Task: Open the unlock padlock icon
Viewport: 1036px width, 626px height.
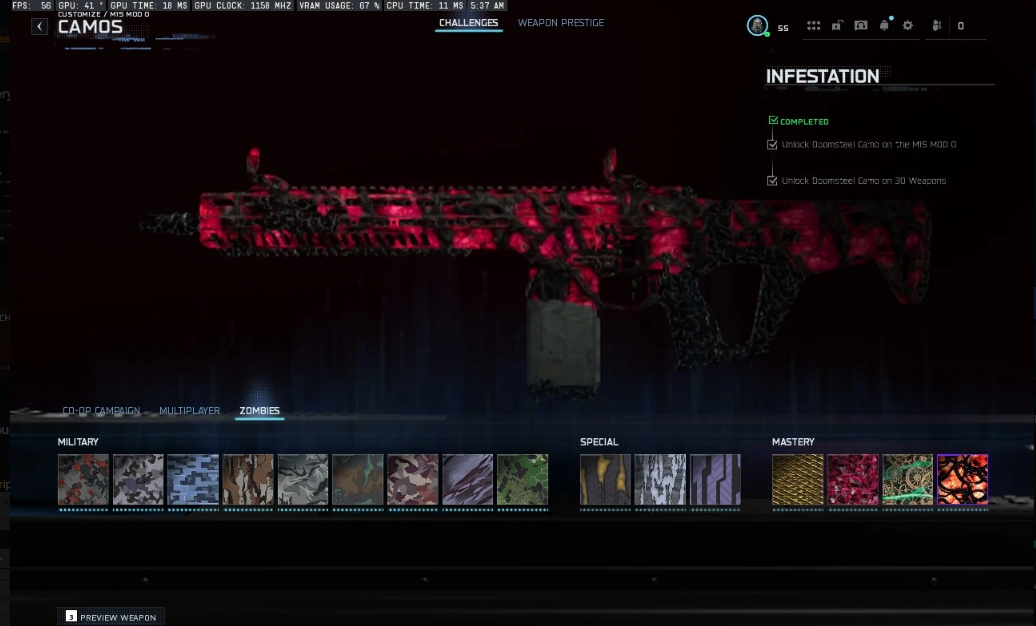Action: [837, 26]
